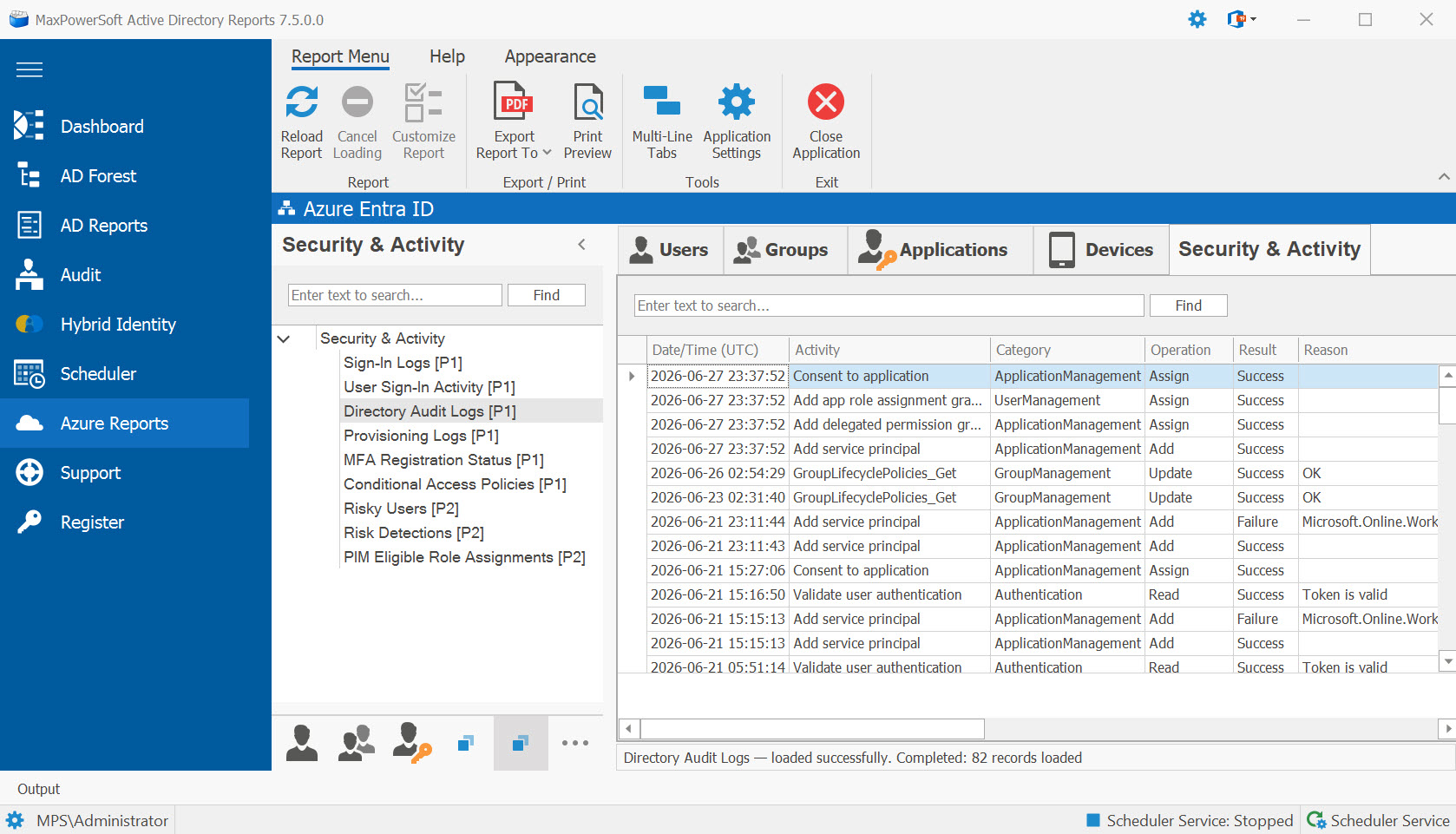Click the groups icon in bottom nav strip
This screenshot has width=1456, height=834.
pos(357,743)
